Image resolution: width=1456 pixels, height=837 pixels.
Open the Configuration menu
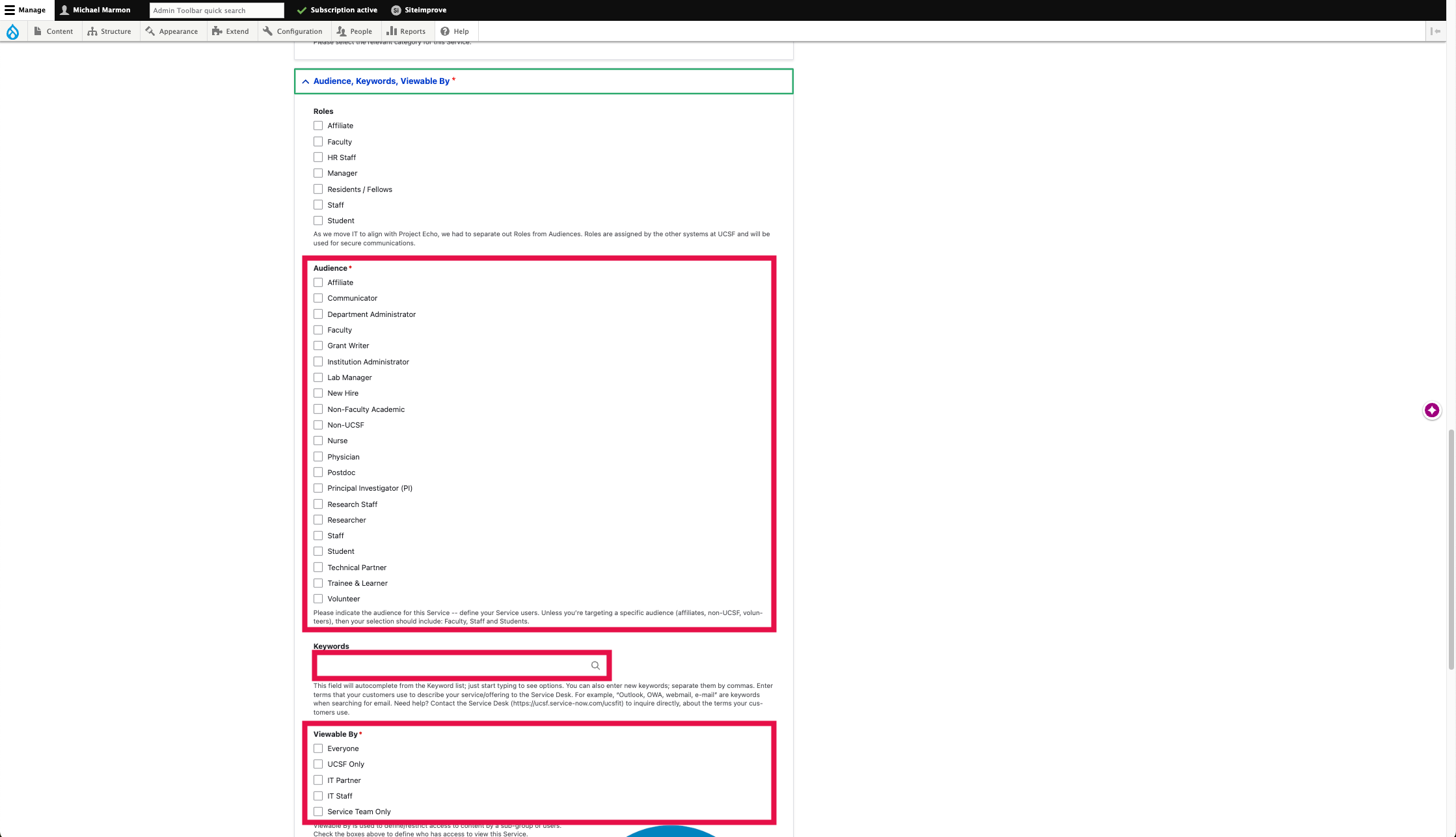coord(293,31)
